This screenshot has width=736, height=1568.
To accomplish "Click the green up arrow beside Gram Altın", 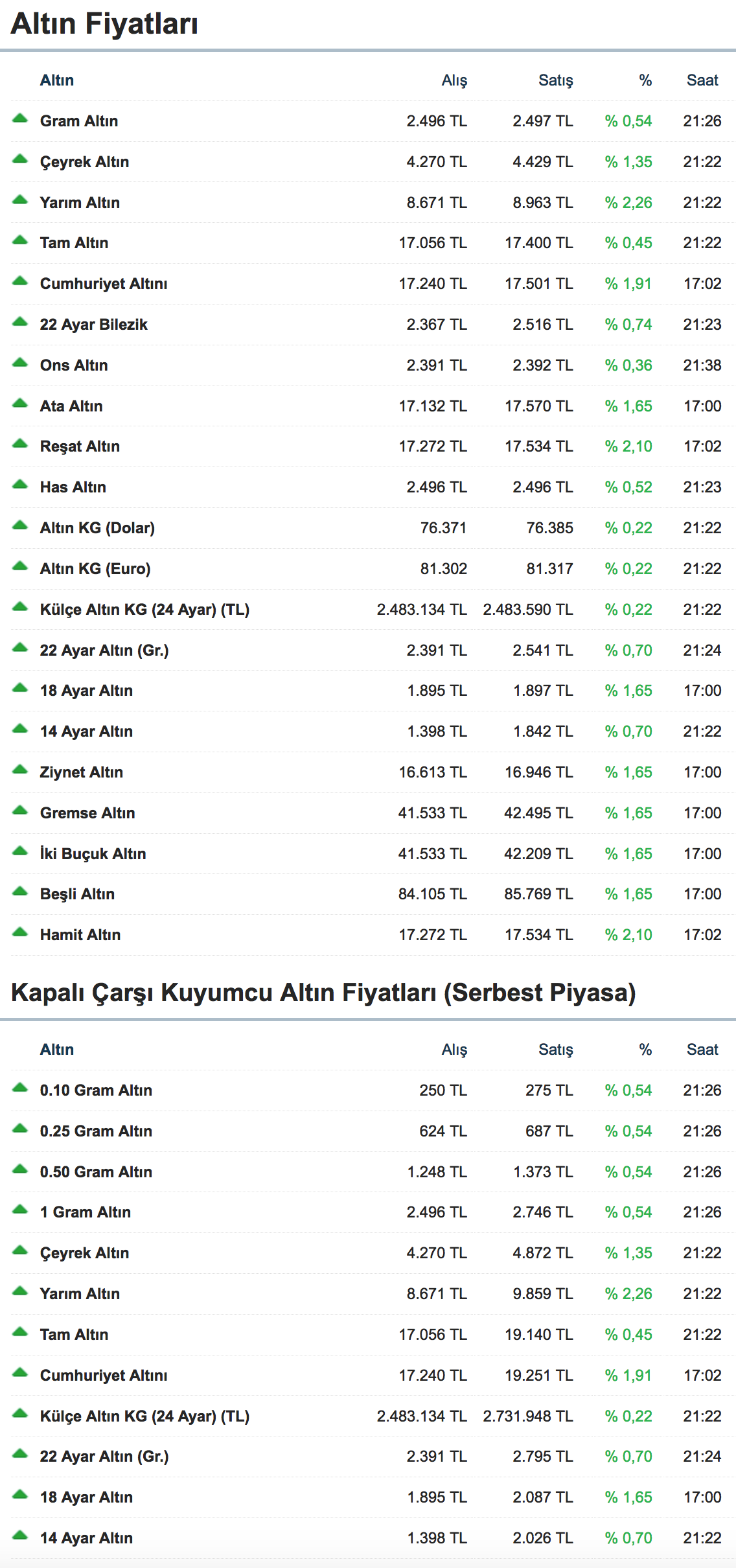I will pyautogui.click(x=20, y=119).
